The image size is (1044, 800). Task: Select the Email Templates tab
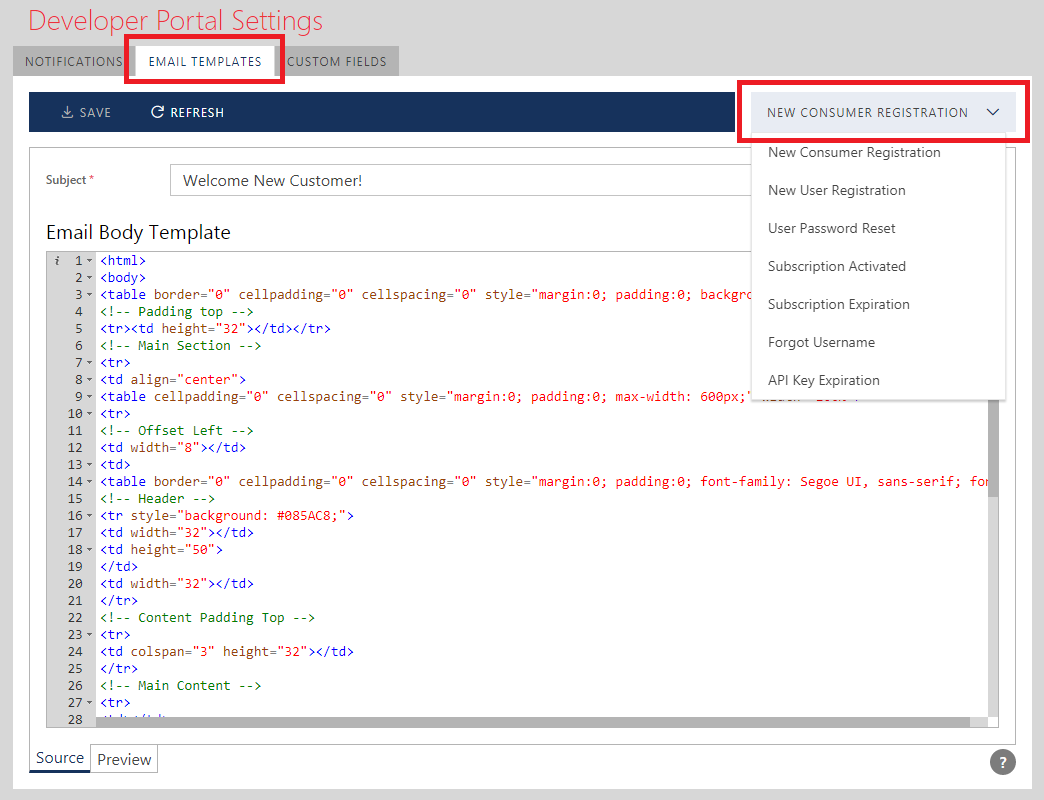tap(205, 61)
